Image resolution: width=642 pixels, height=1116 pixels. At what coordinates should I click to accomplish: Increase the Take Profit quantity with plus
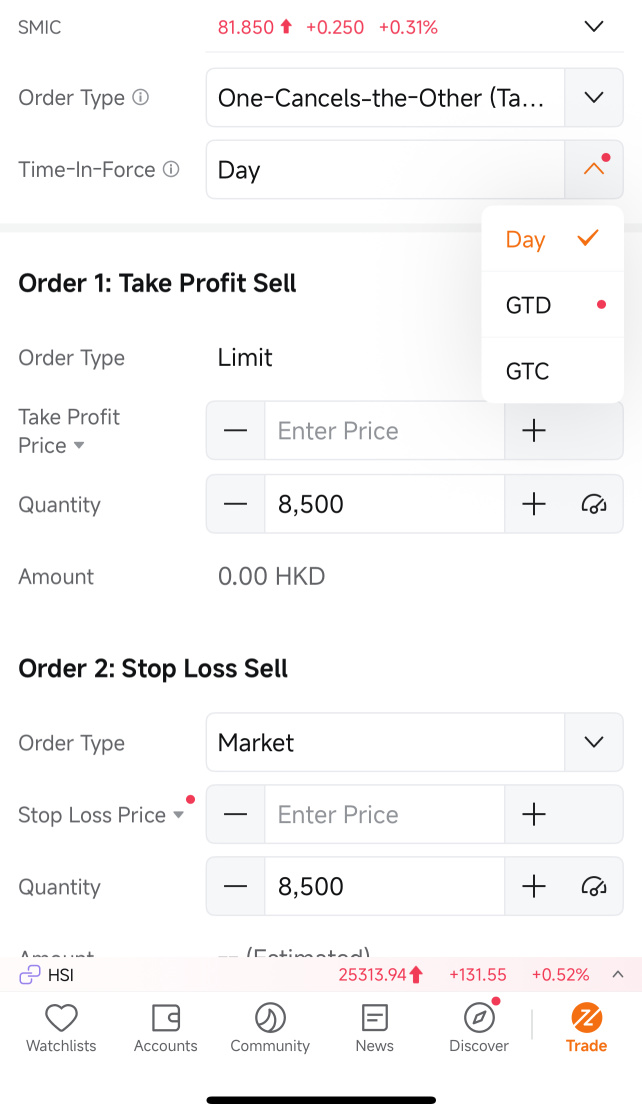pos(534,504)
